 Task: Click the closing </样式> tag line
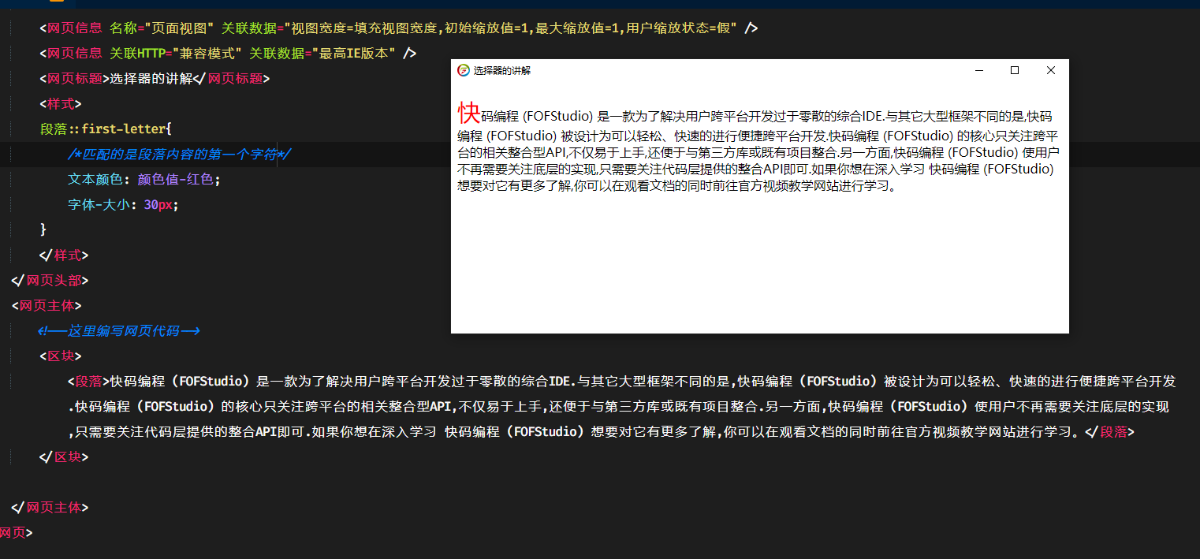[64, 255]
